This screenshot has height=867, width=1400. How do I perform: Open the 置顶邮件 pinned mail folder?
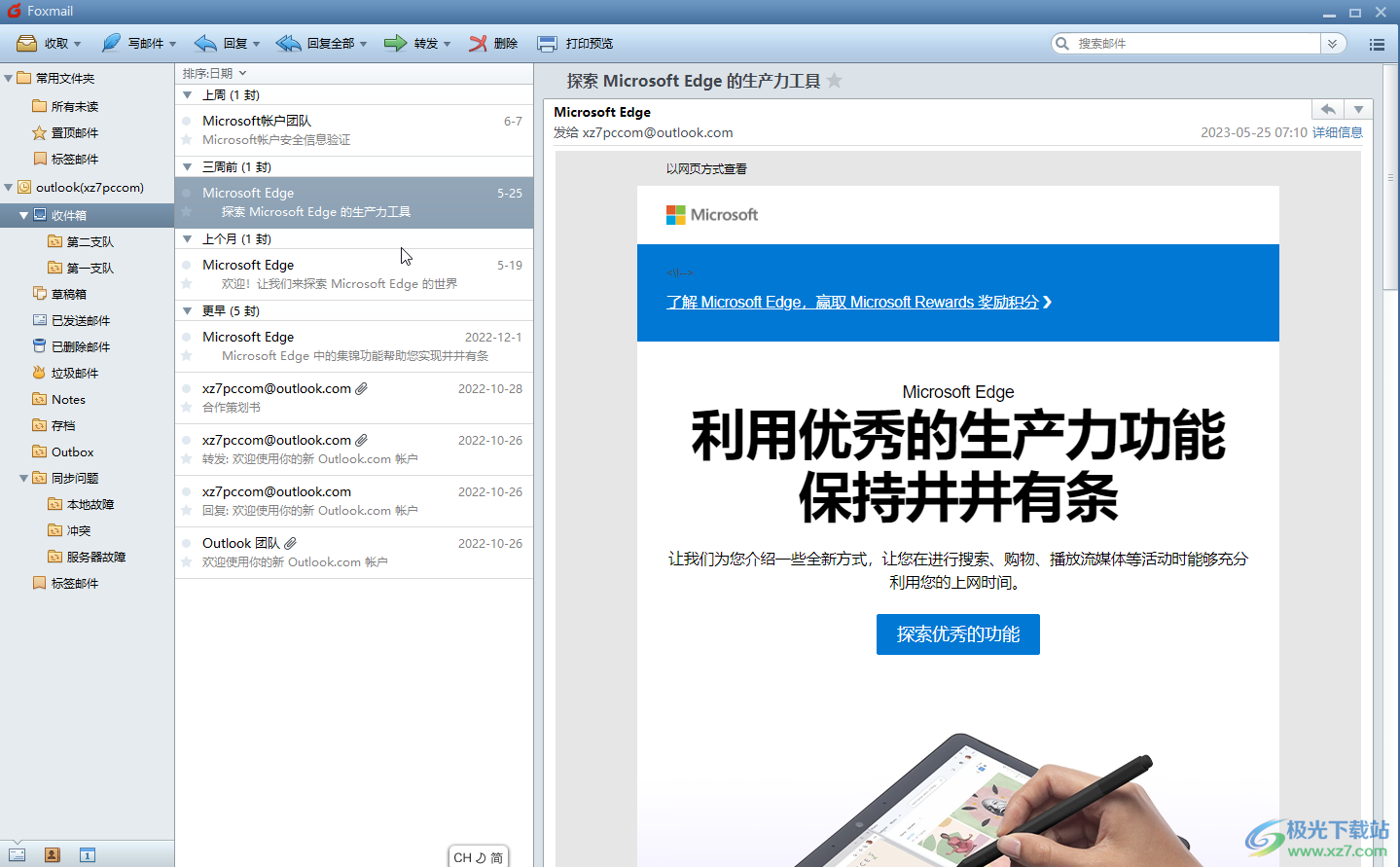tap(75, 132)
